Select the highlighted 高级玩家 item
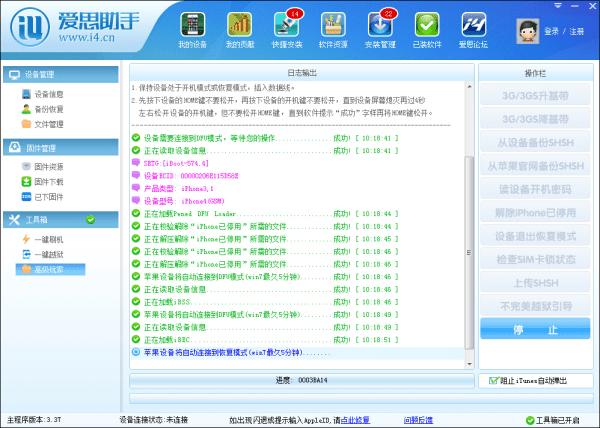The width and height of the screenshot is (600, 428). pos(50,269)
